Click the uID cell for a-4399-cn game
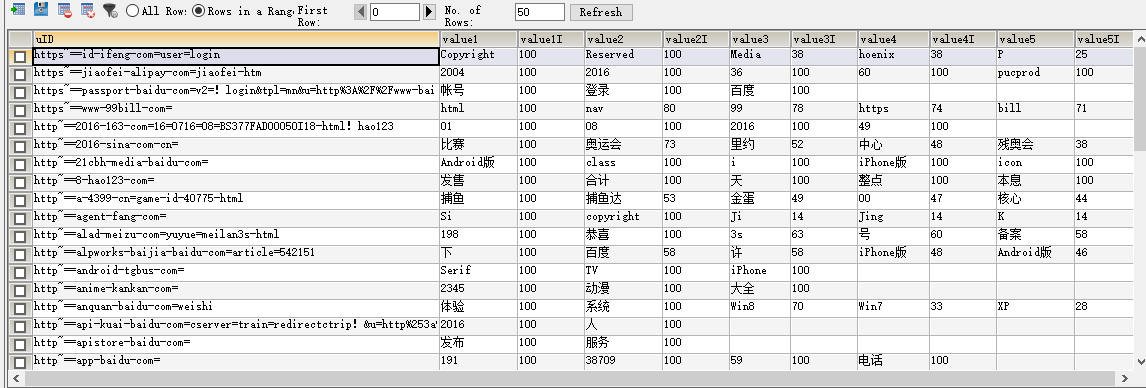This screenshot has height=388, width=1146. 236,200
